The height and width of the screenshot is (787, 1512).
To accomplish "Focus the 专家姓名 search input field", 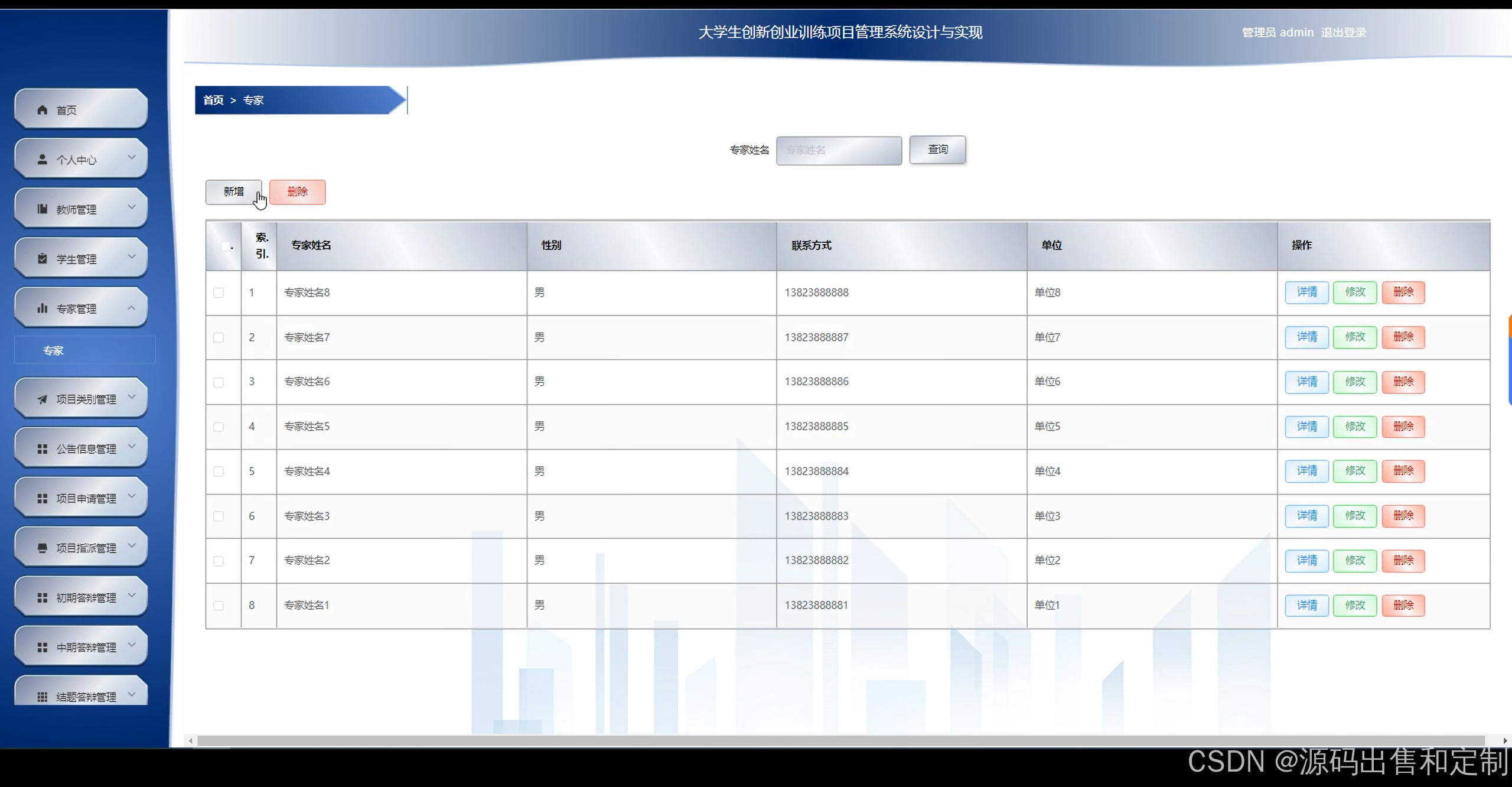I will [839, 151].
